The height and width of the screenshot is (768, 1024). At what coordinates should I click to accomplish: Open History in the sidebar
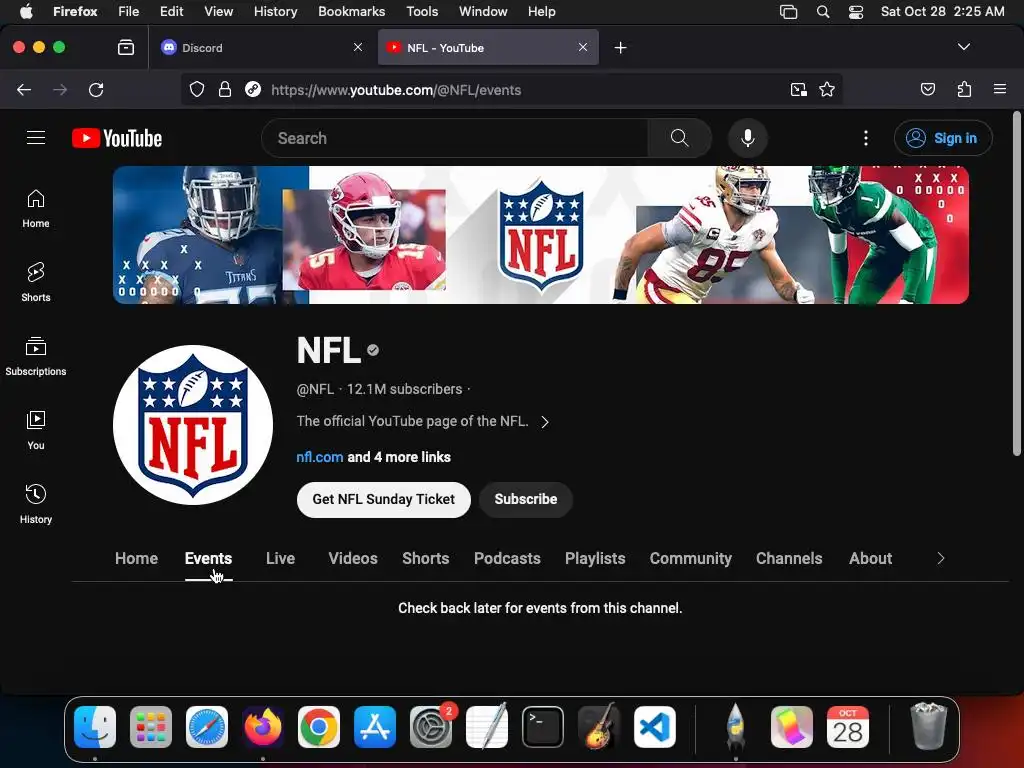coord(36,504)
